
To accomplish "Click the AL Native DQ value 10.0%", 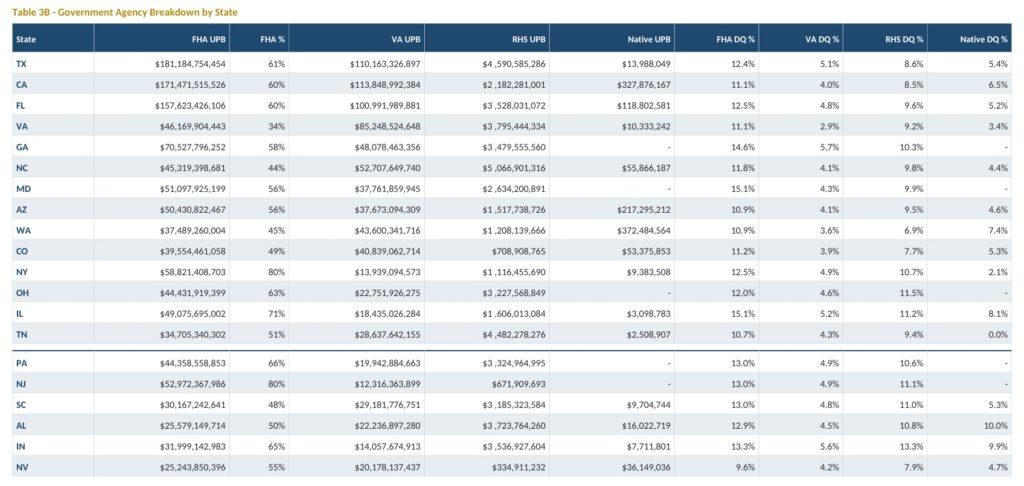I will tap(996, 426).
